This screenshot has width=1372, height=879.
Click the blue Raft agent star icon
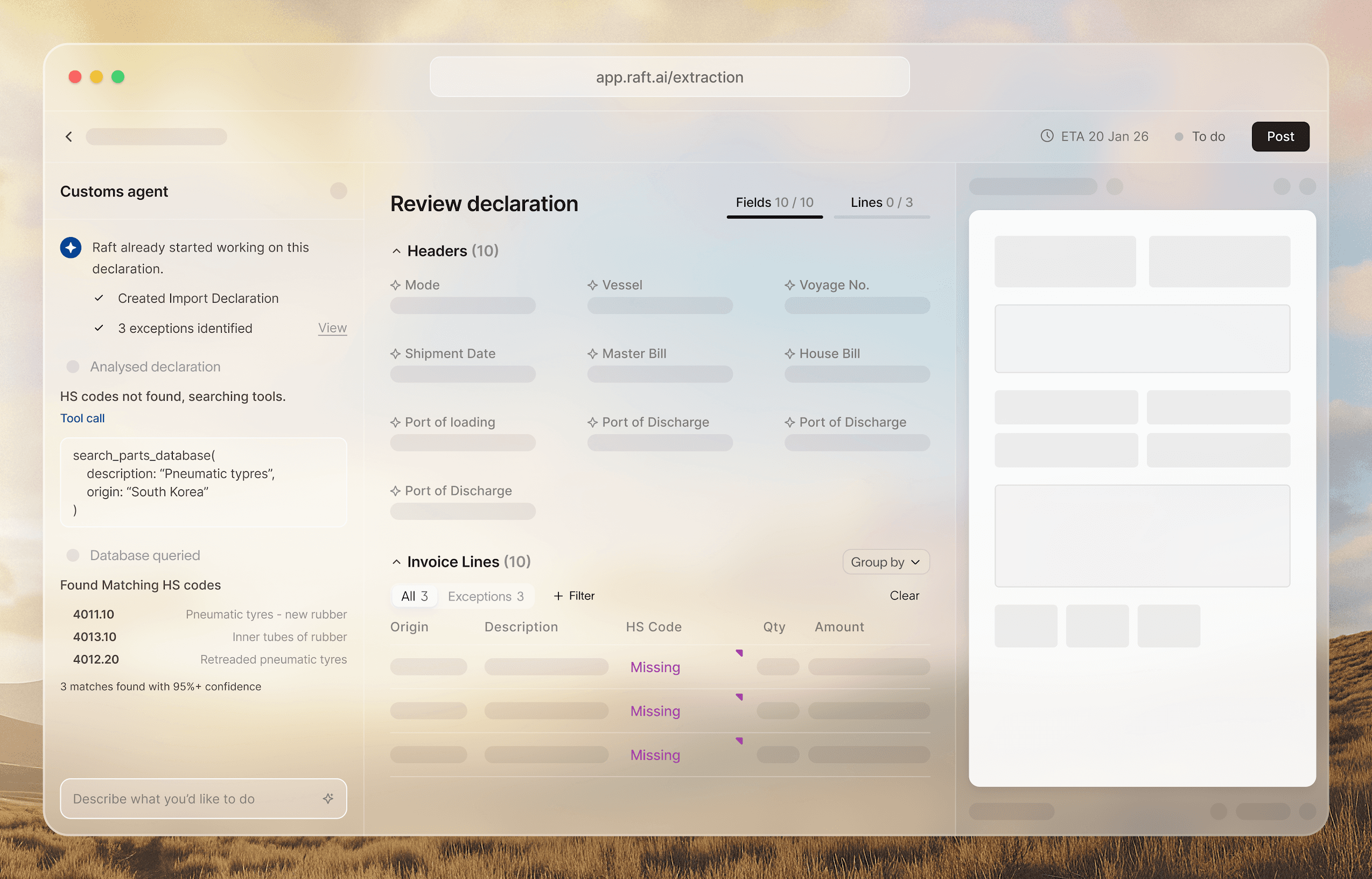coord(71,248)
